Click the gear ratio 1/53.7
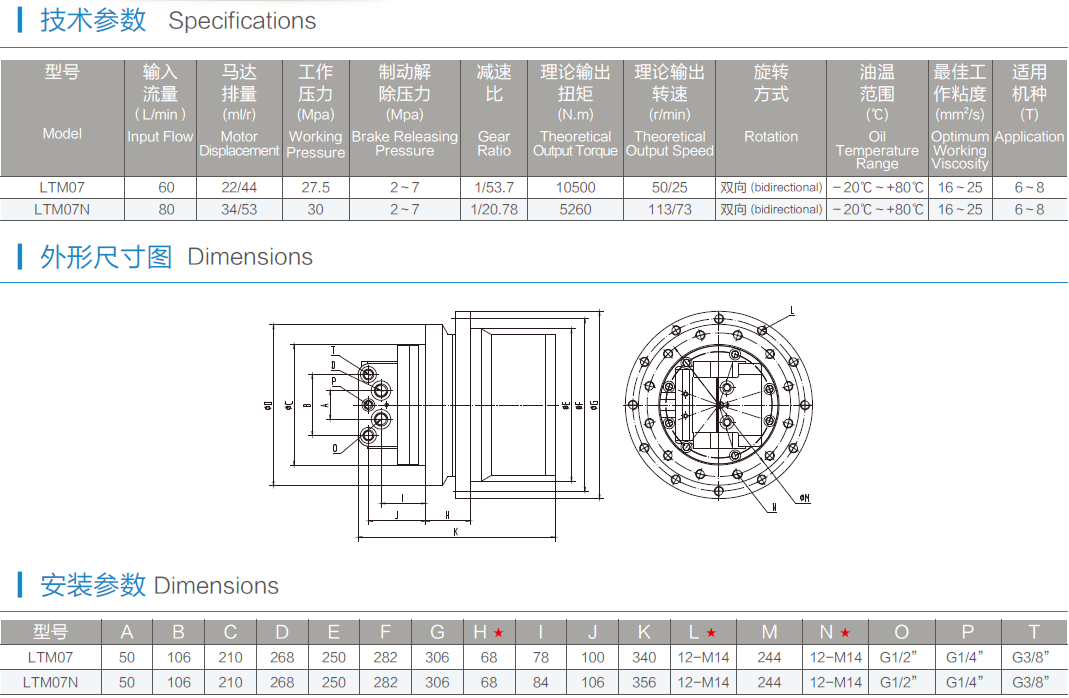Image resolution: width=1069 pixels, height=698 pixels. coord(494,187)
